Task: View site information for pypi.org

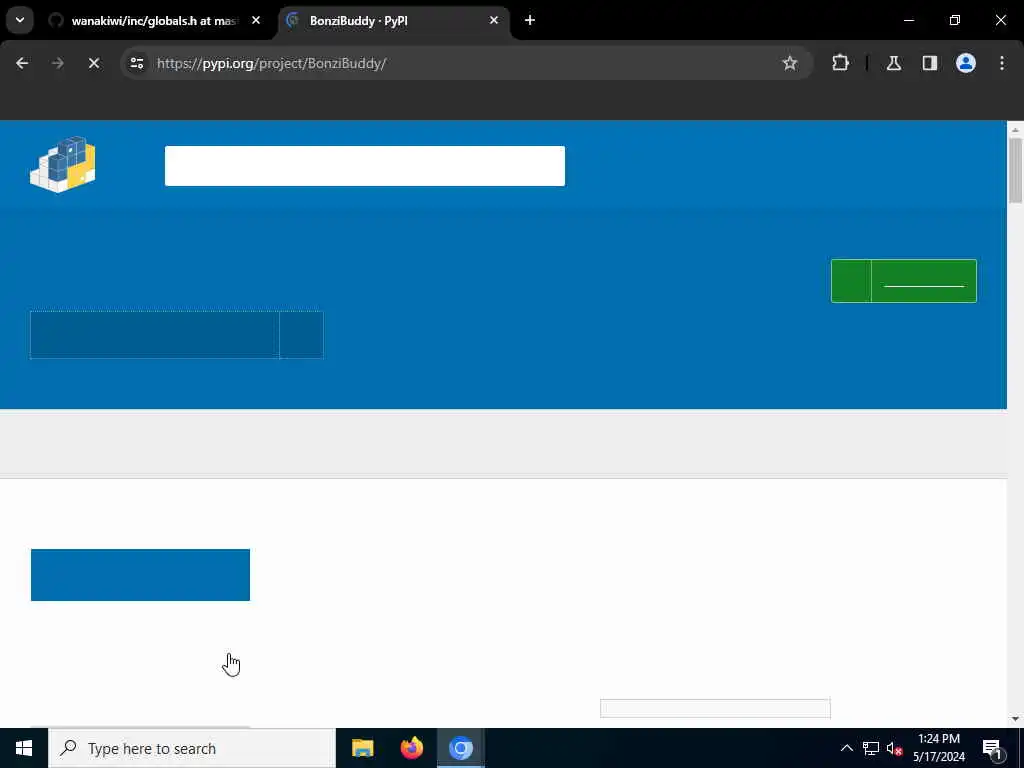Action: [136, 63]
